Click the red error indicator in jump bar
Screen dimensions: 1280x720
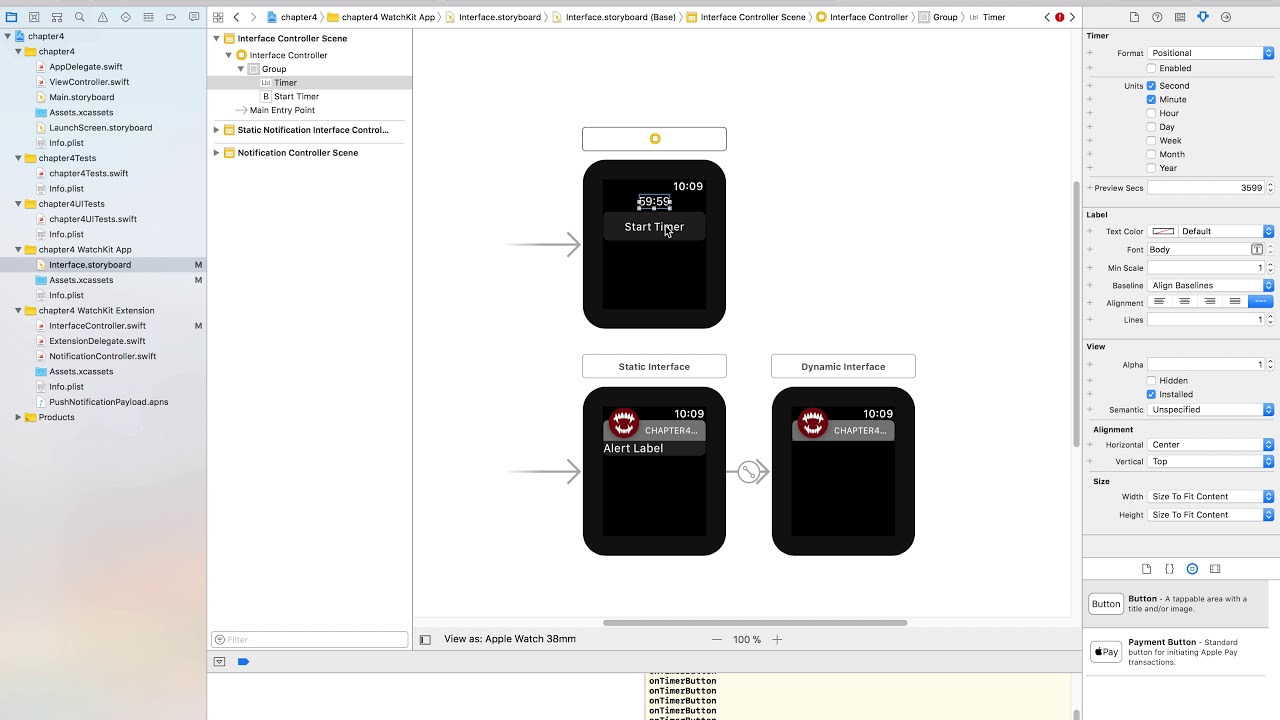point(1059,17)
